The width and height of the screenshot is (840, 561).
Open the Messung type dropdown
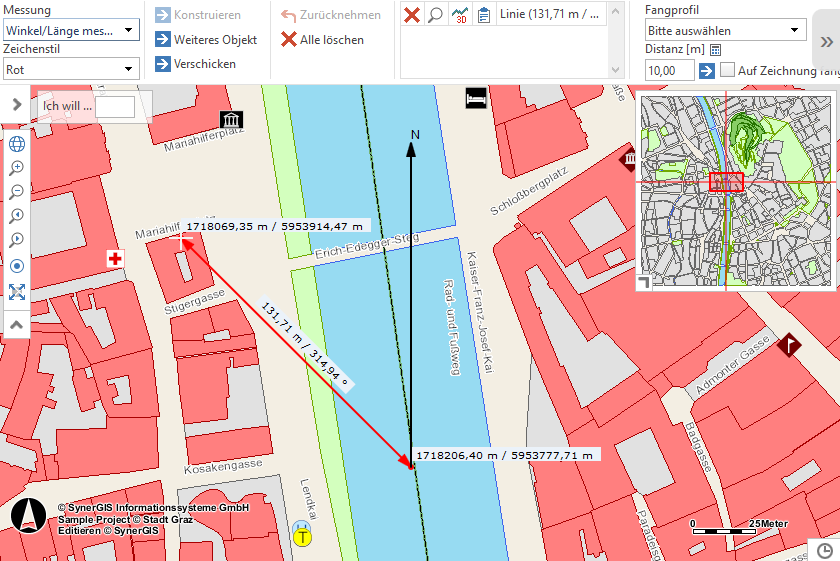pyautogui.click(x=70, y=31)
